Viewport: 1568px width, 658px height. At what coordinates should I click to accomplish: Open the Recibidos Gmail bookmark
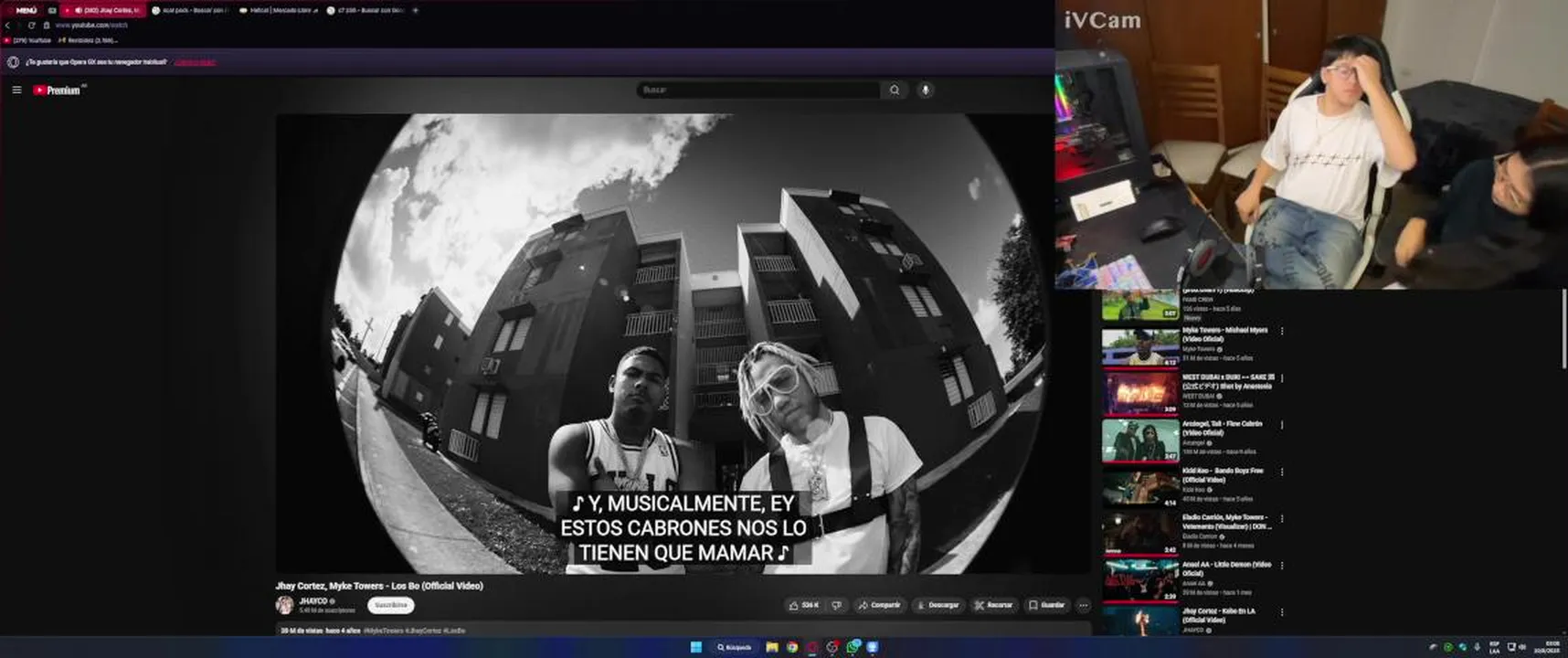[89, 40]
